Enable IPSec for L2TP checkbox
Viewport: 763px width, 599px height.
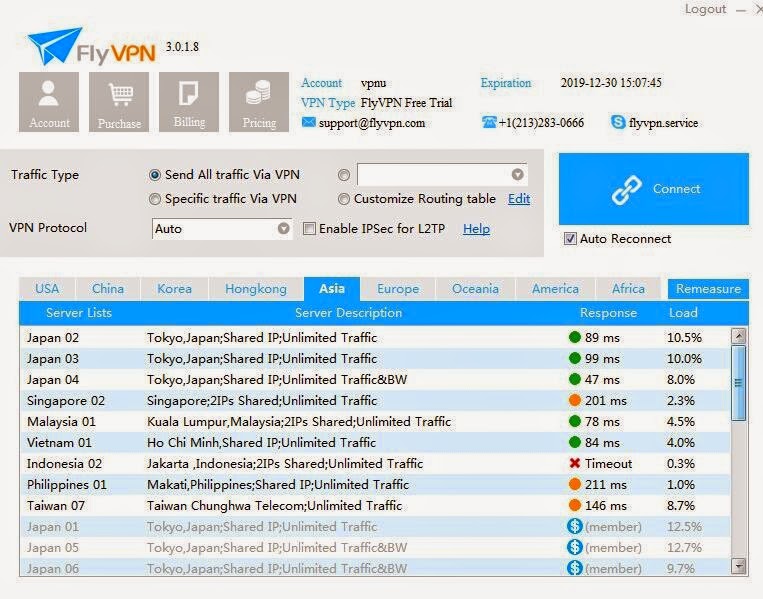pyautogui.click(x=309, y=228)
